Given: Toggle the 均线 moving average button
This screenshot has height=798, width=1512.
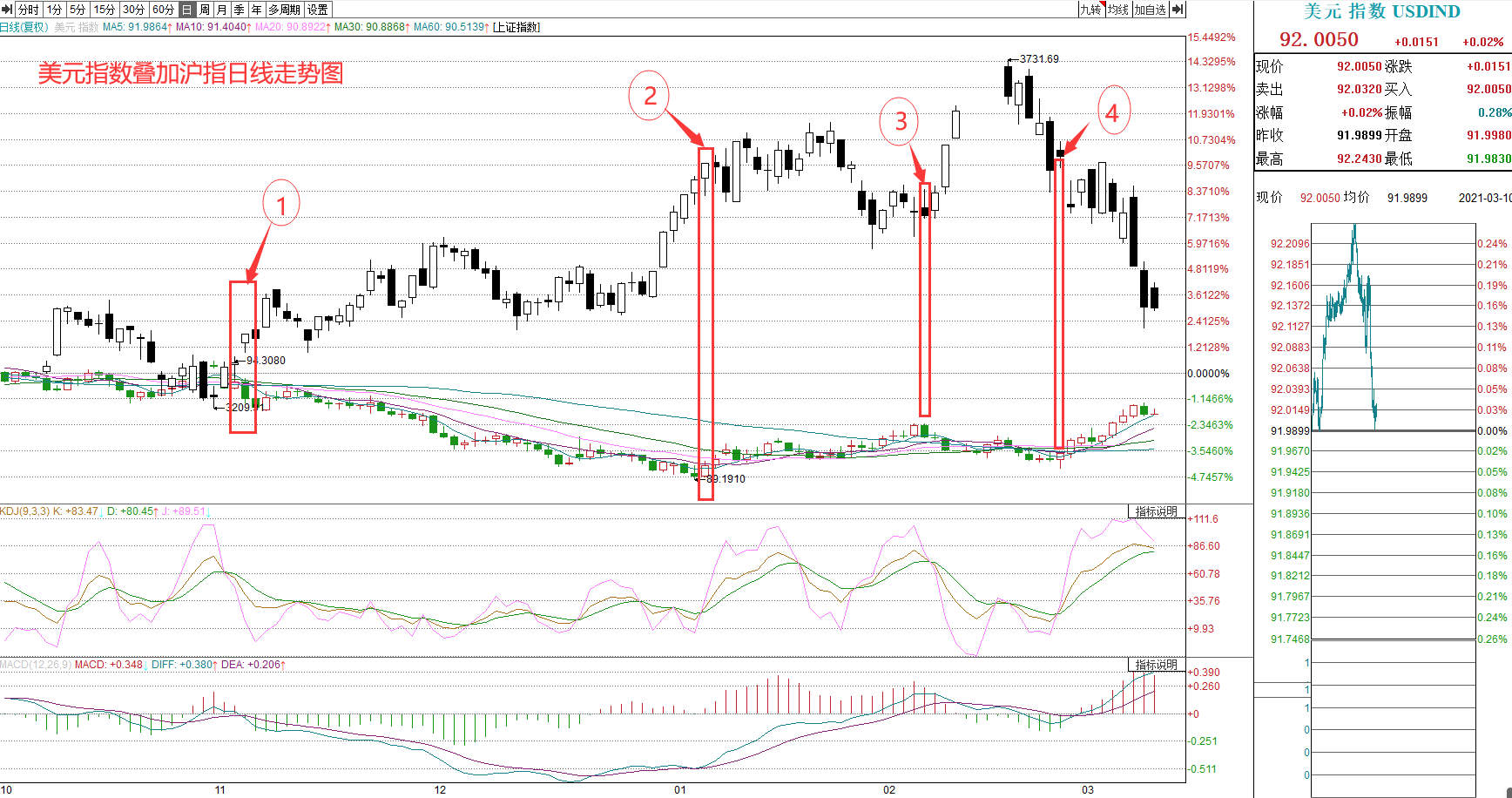Looking at the screenshot, I should [1118, 10].
